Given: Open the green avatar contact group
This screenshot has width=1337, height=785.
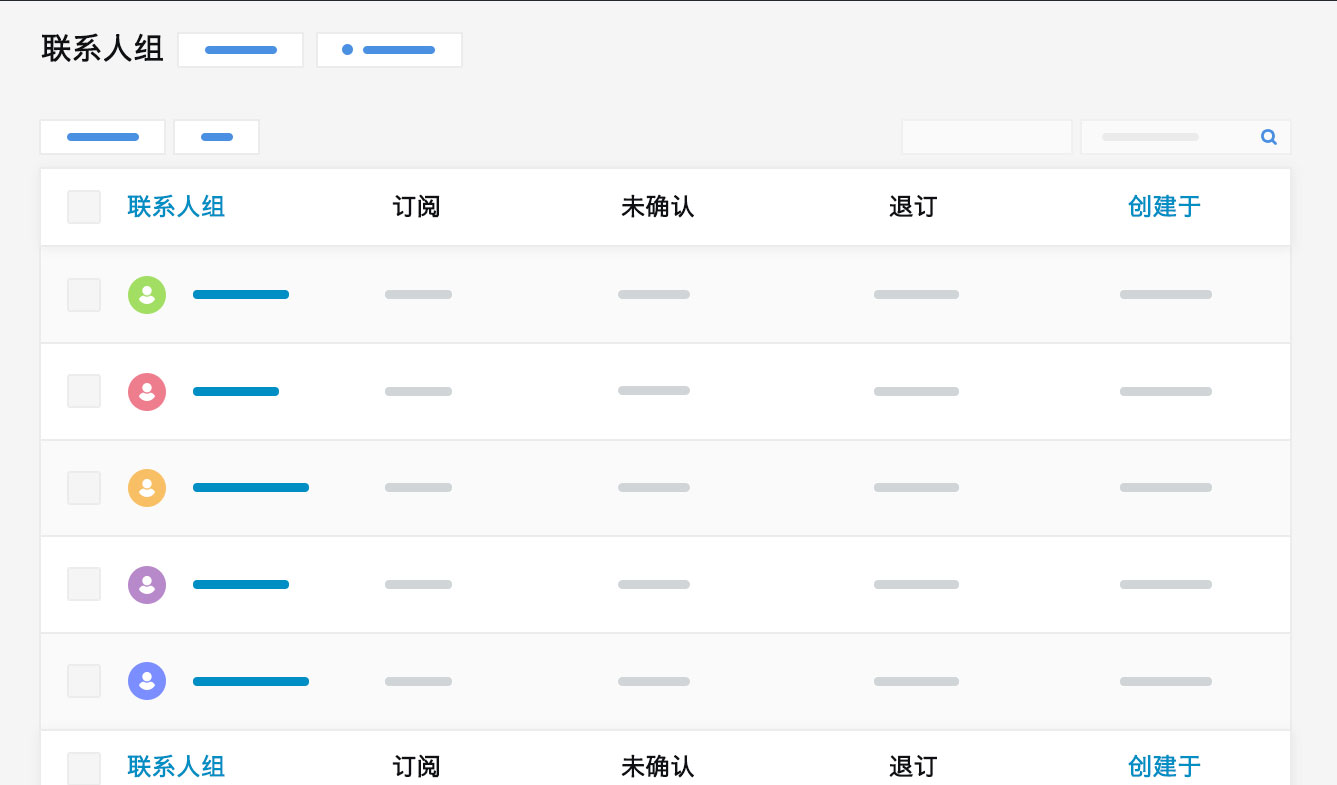Looking at the screenshot, I should click(147, 295).
